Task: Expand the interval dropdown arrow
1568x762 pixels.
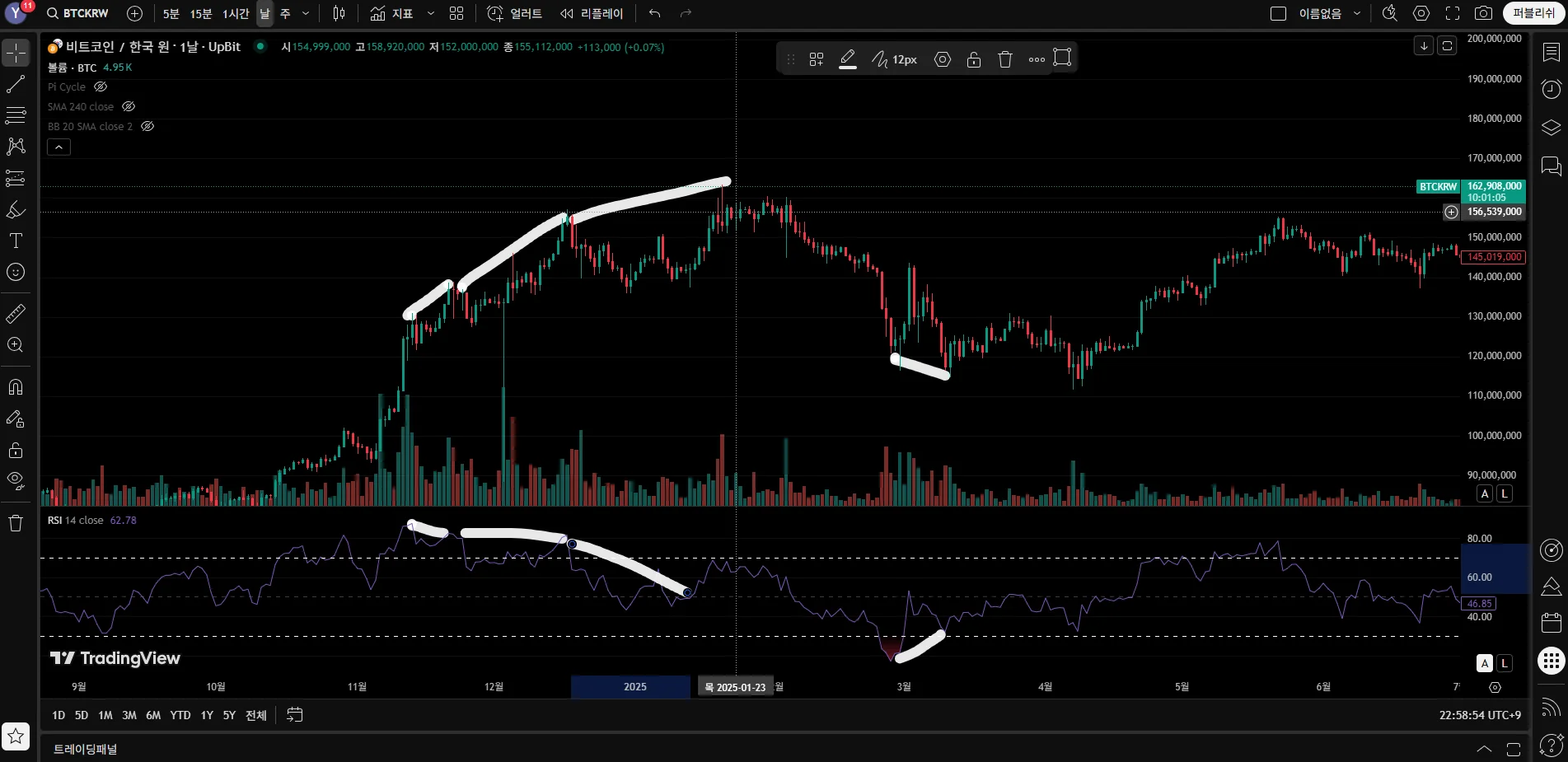Action: tap(306, 13)
